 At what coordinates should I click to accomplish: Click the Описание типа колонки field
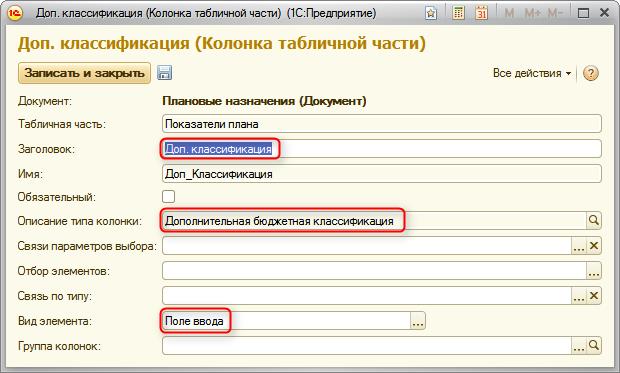[374, 221]
